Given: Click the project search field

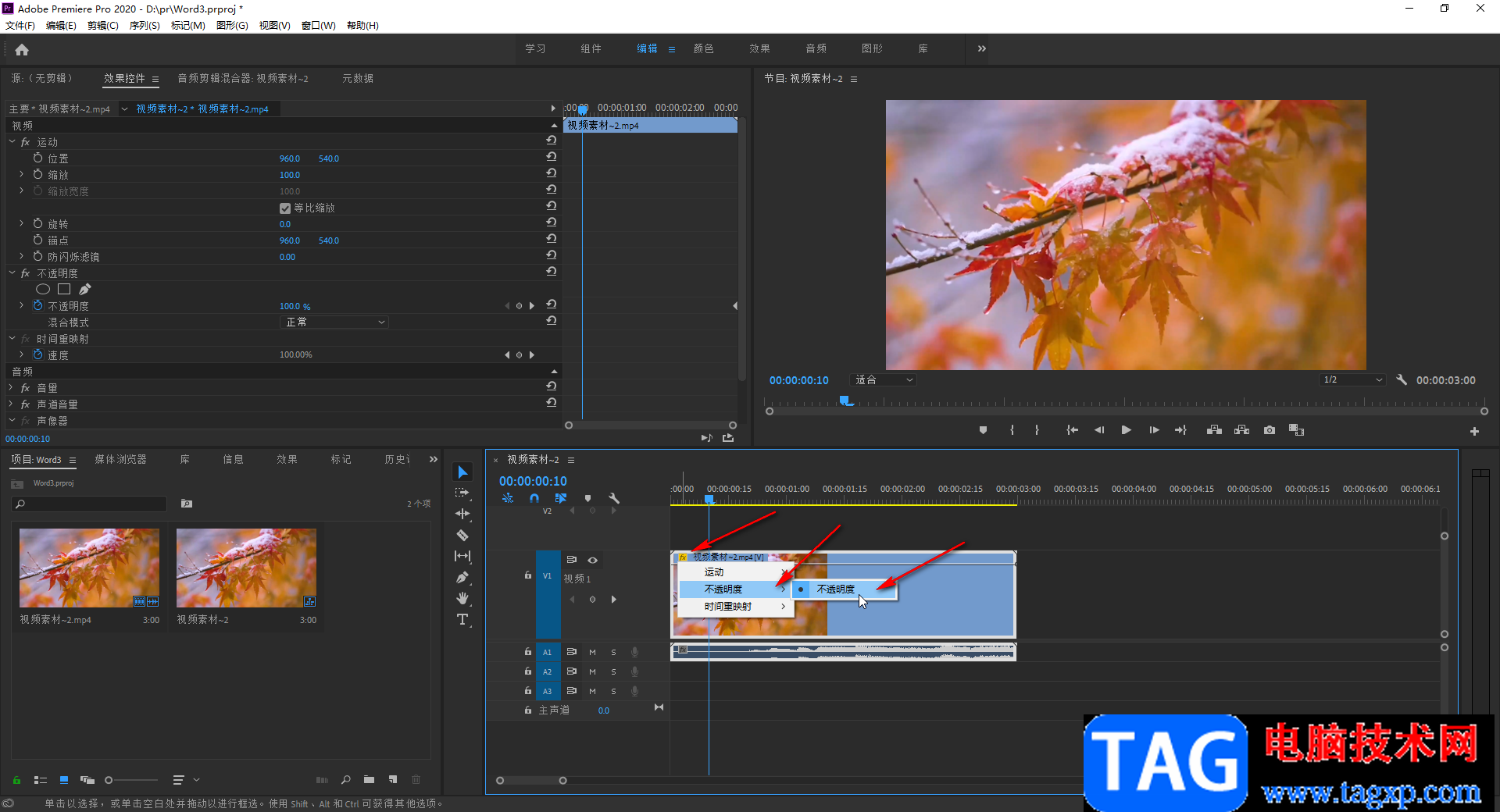Looking at the screenshot, I should (89, 504).
